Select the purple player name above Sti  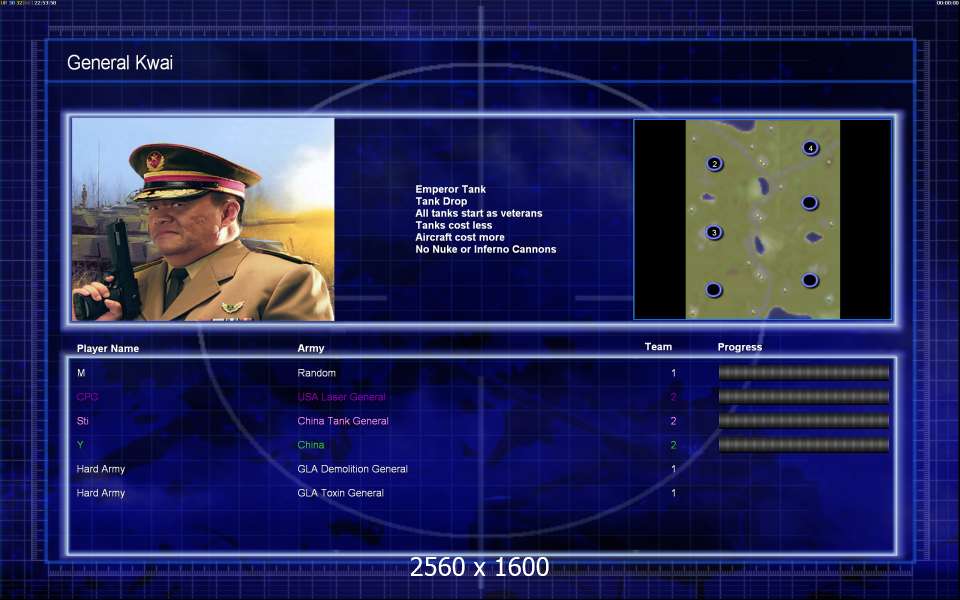(x=88, y=397)
